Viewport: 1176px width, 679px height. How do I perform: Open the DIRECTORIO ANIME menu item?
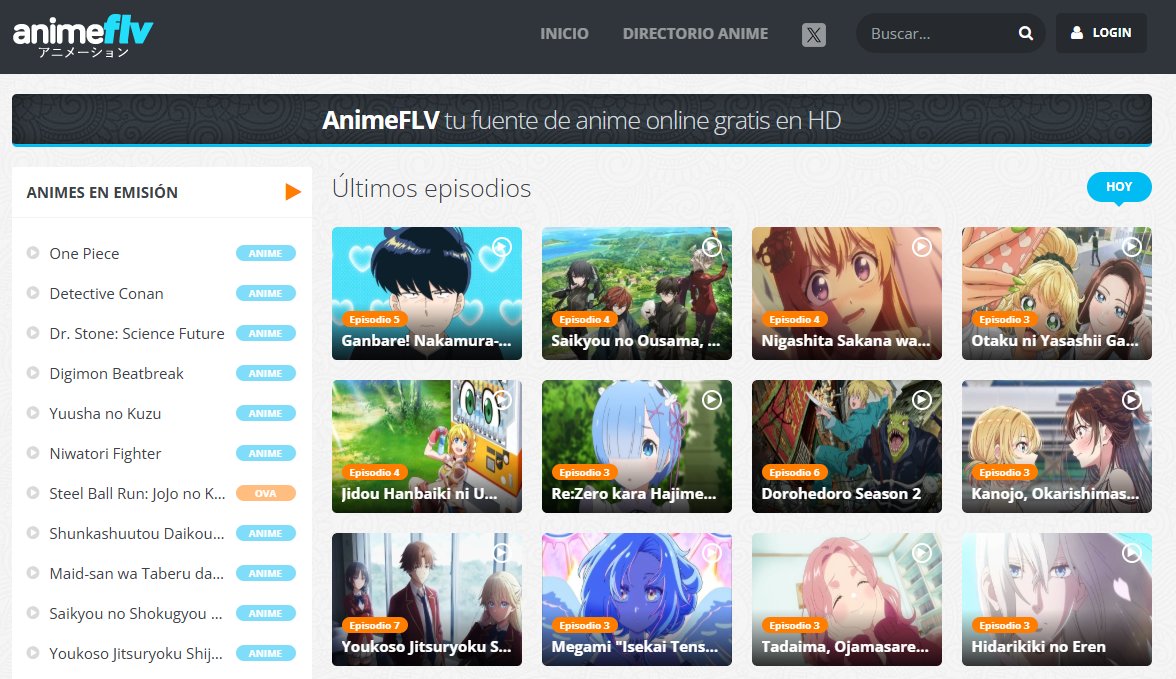[x=695, y=34]
